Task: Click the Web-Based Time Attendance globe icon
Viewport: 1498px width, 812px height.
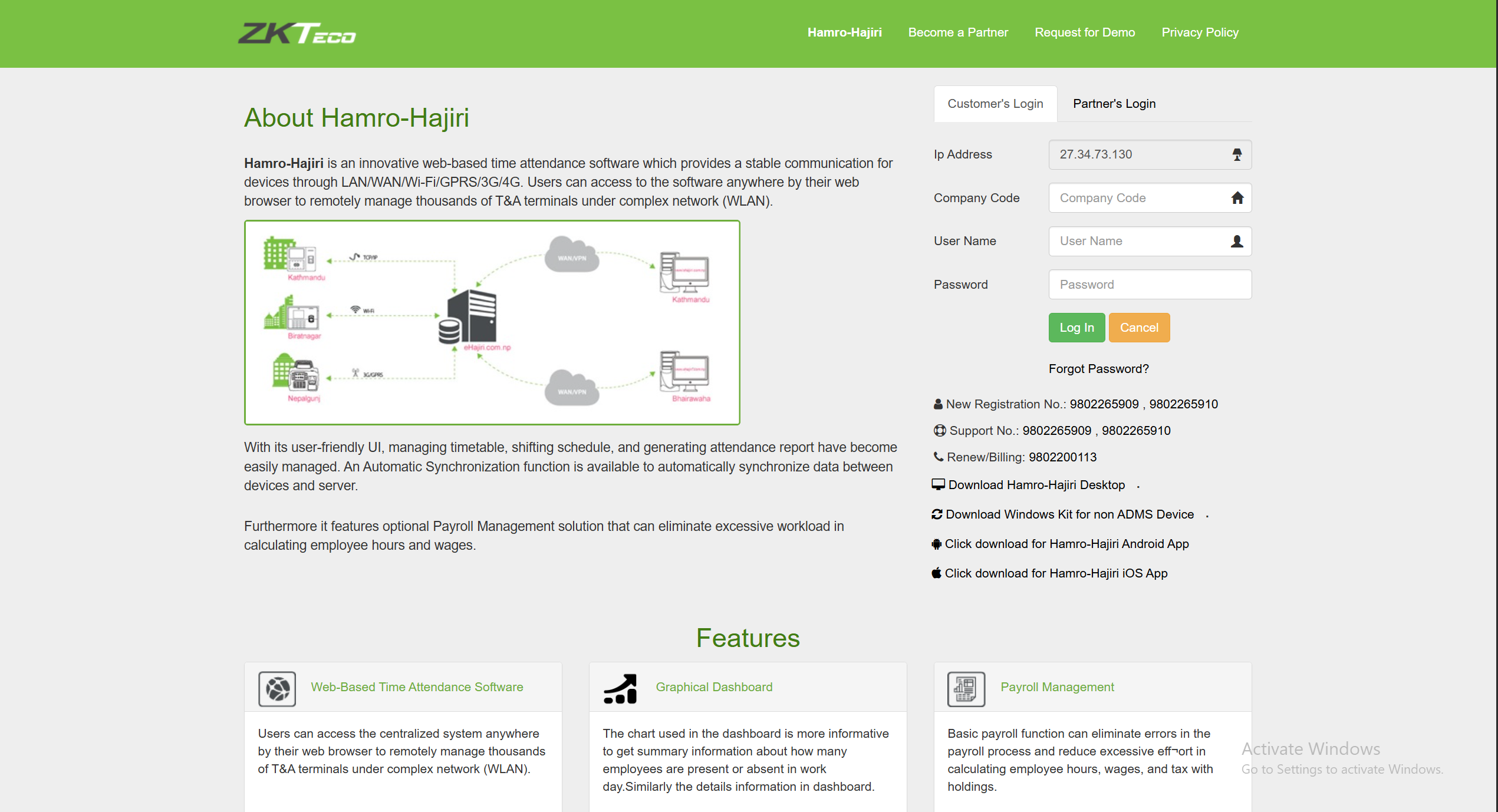Action: [276, 688]
